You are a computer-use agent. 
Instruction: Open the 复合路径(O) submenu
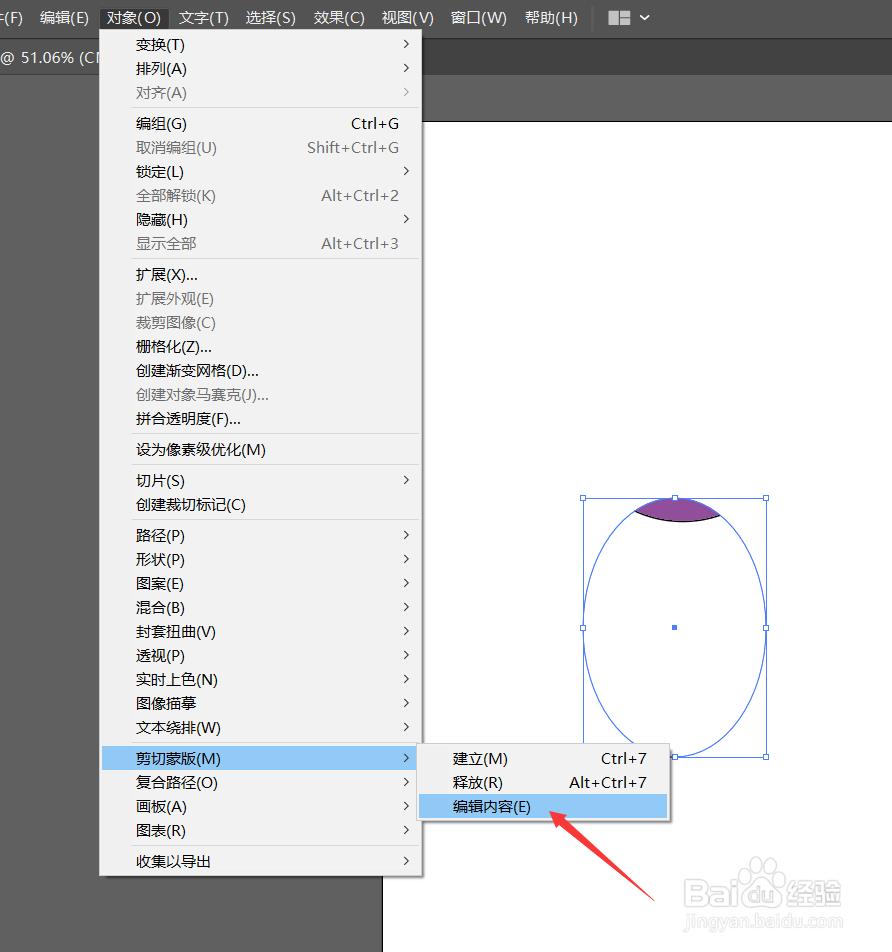(260, 783)
